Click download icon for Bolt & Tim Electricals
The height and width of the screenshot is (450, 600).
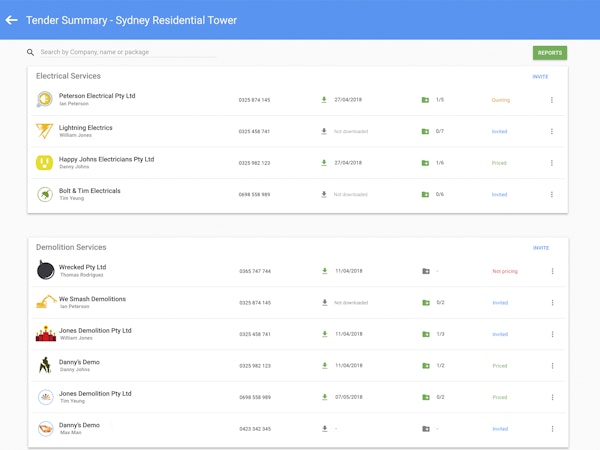point(324,194)
